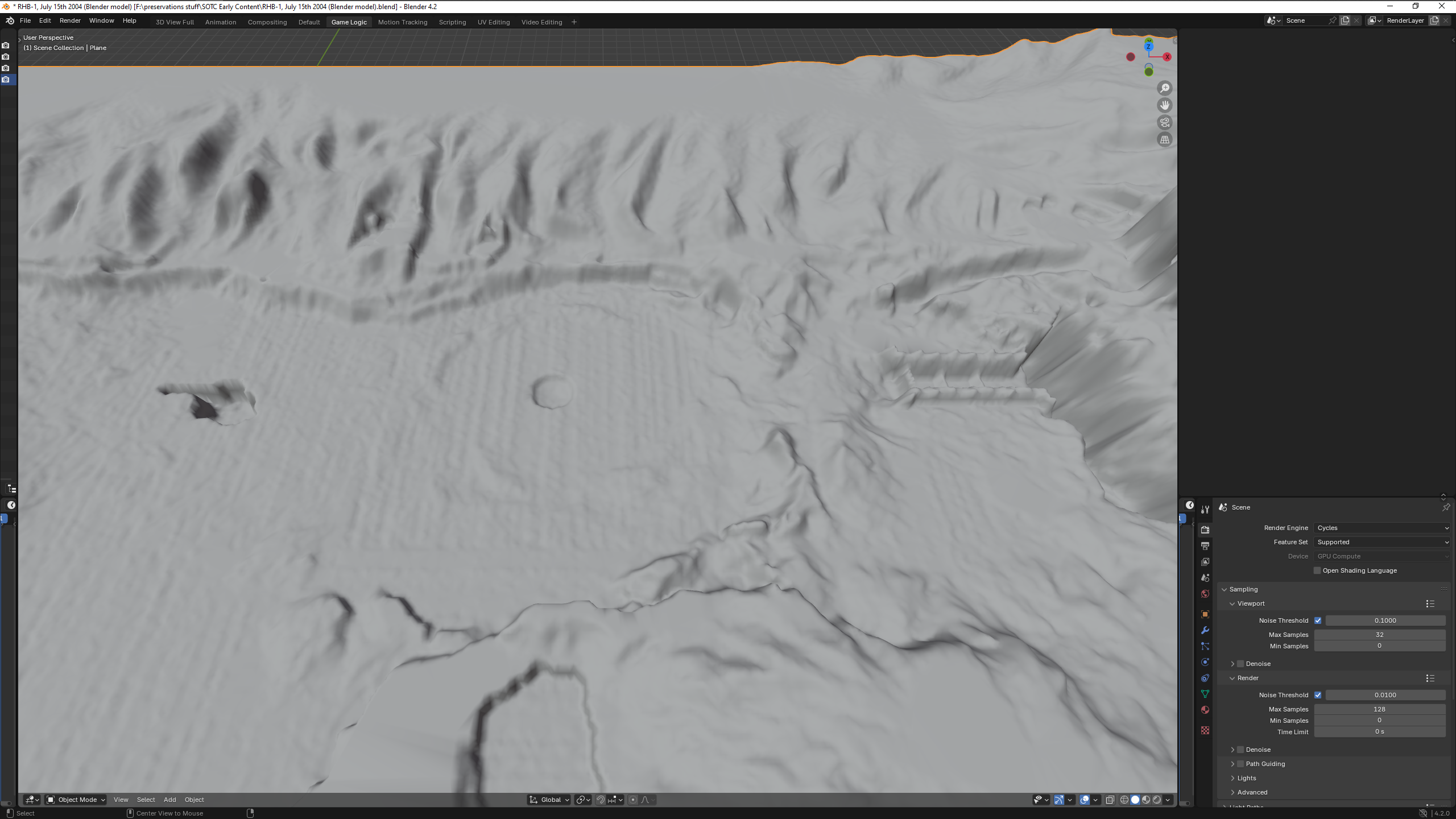This screenshot has width=1456, height=819.
Task: Switch to Output properties tab
Action: [x=1205, y=546]
